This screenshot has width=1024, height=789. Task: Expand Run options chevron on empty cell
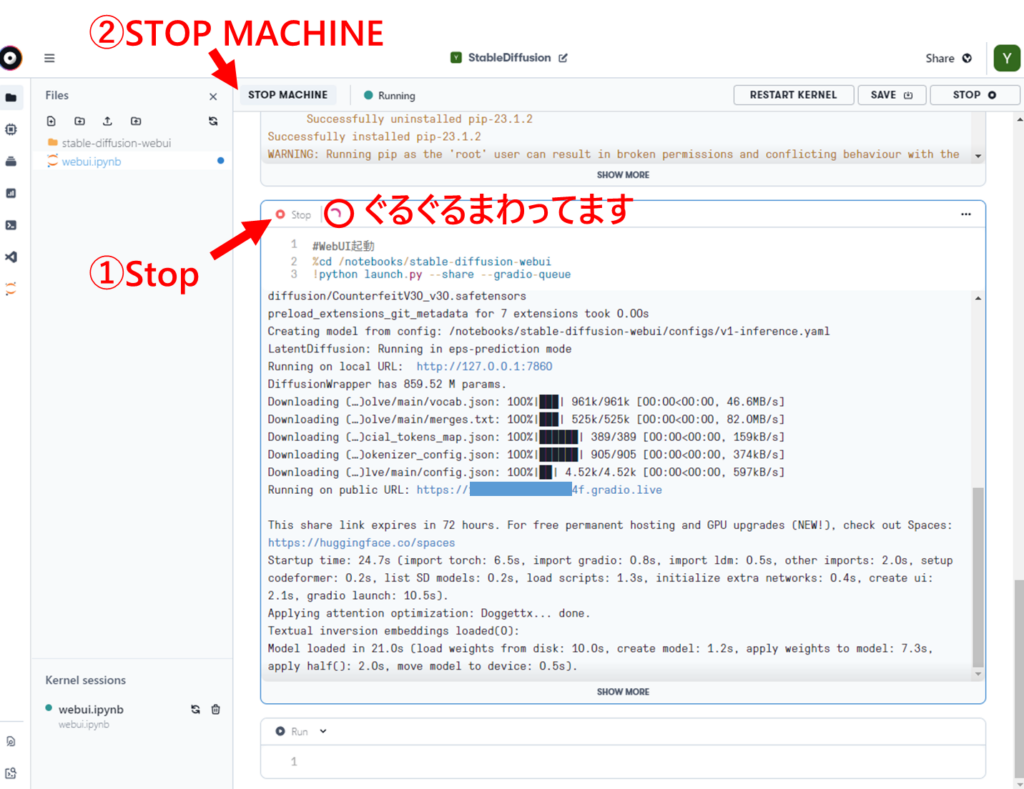pos(323,731)
